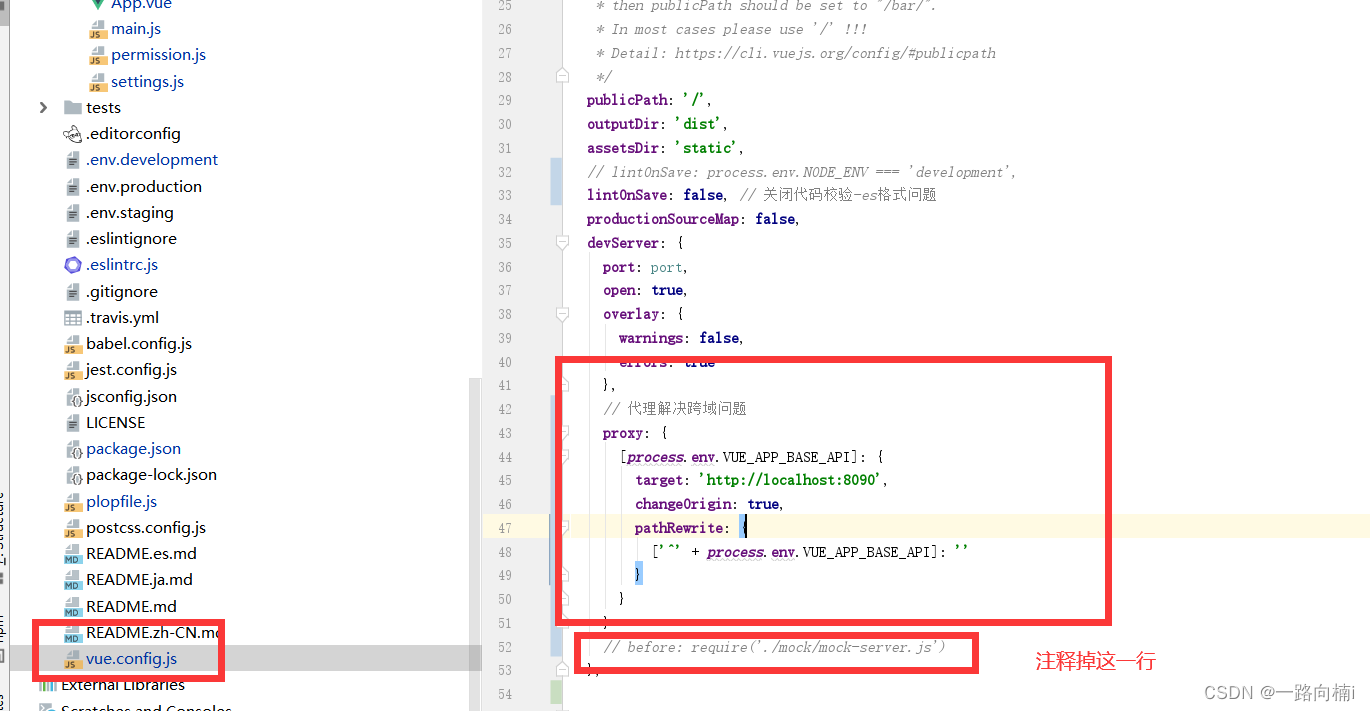This screenshot has width=1370, height=711.
Task: Click the jest.config.js file icon
Action: tap(73, 370)
